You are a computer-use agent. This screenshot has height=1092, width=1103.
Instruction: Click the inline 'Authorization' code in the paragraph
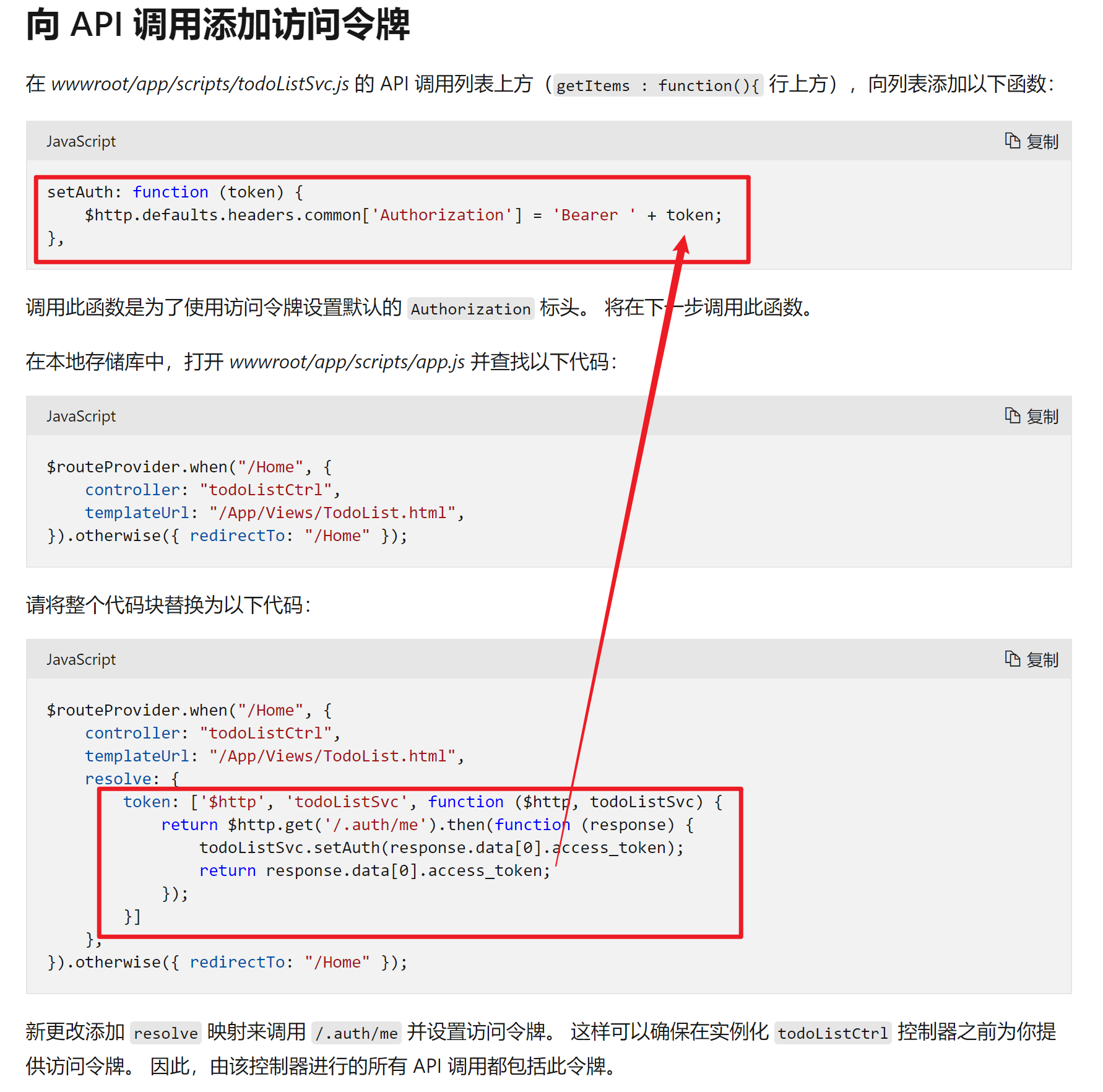click(x=470, y=309)
